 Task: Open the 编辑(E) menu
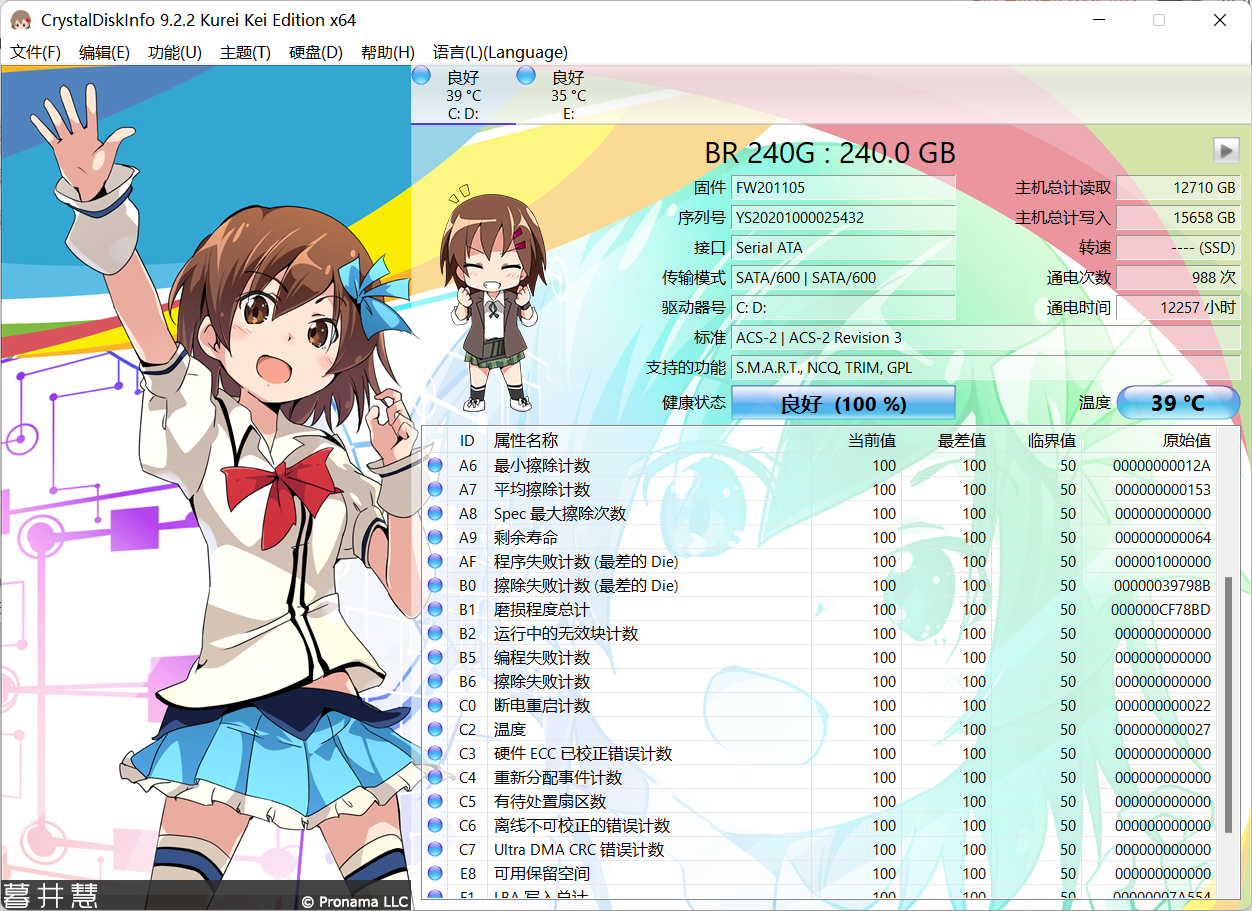(104, 52)
